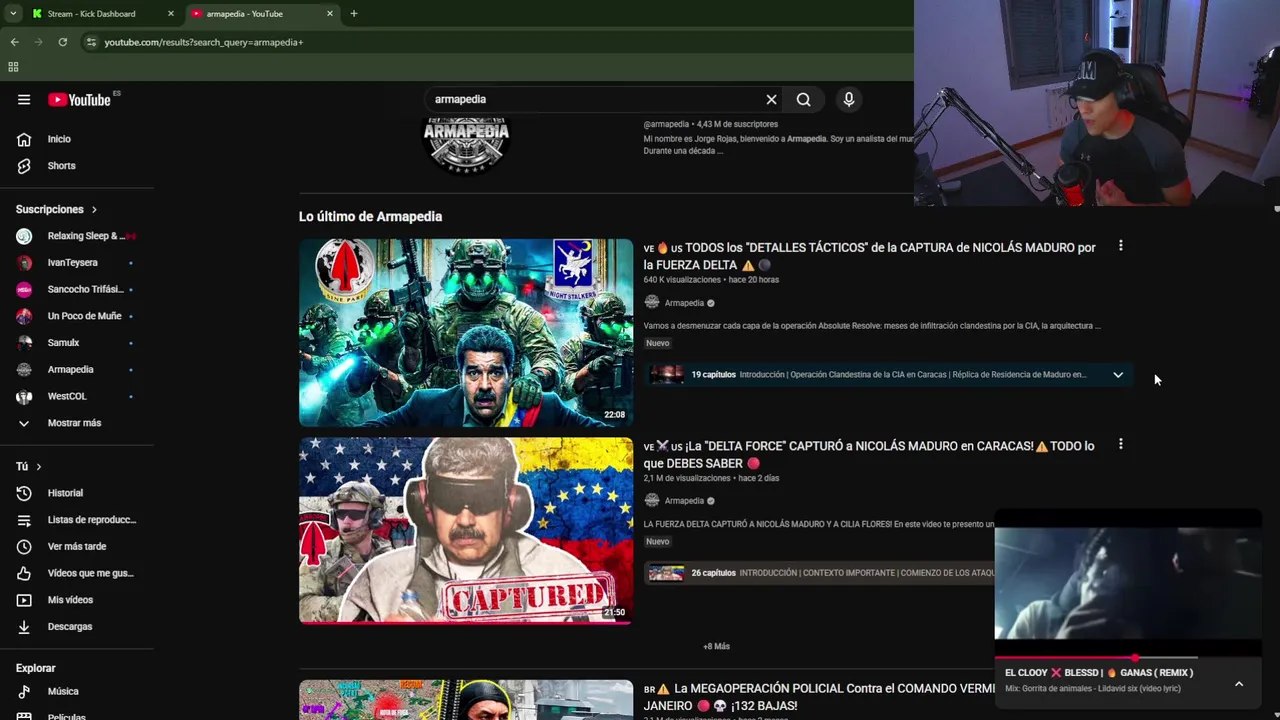
Task: Reload the page with refresh icon
Action: pos(62,42)
